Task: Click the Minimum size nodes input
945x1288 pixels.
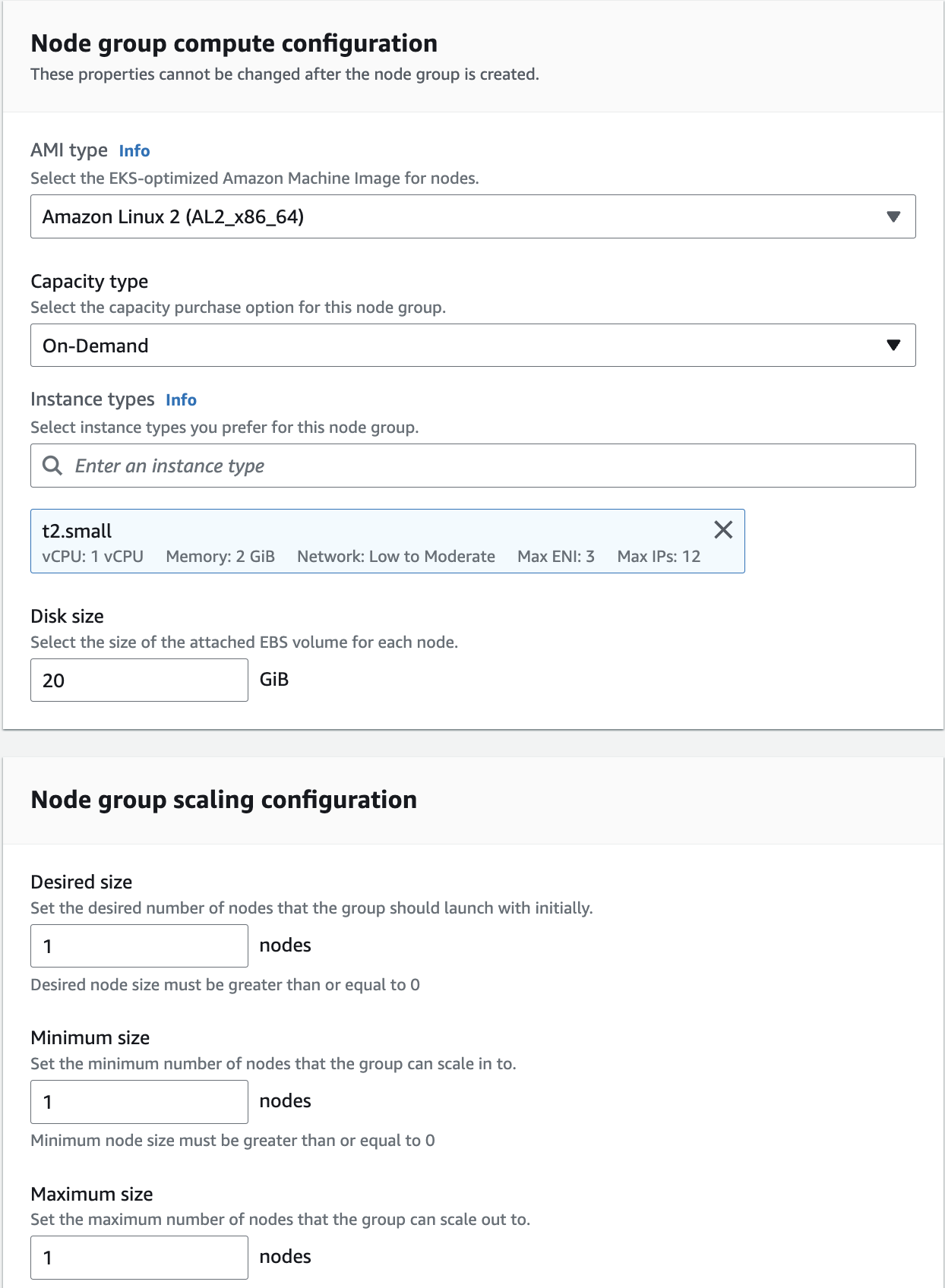Action: point(139,1101)
